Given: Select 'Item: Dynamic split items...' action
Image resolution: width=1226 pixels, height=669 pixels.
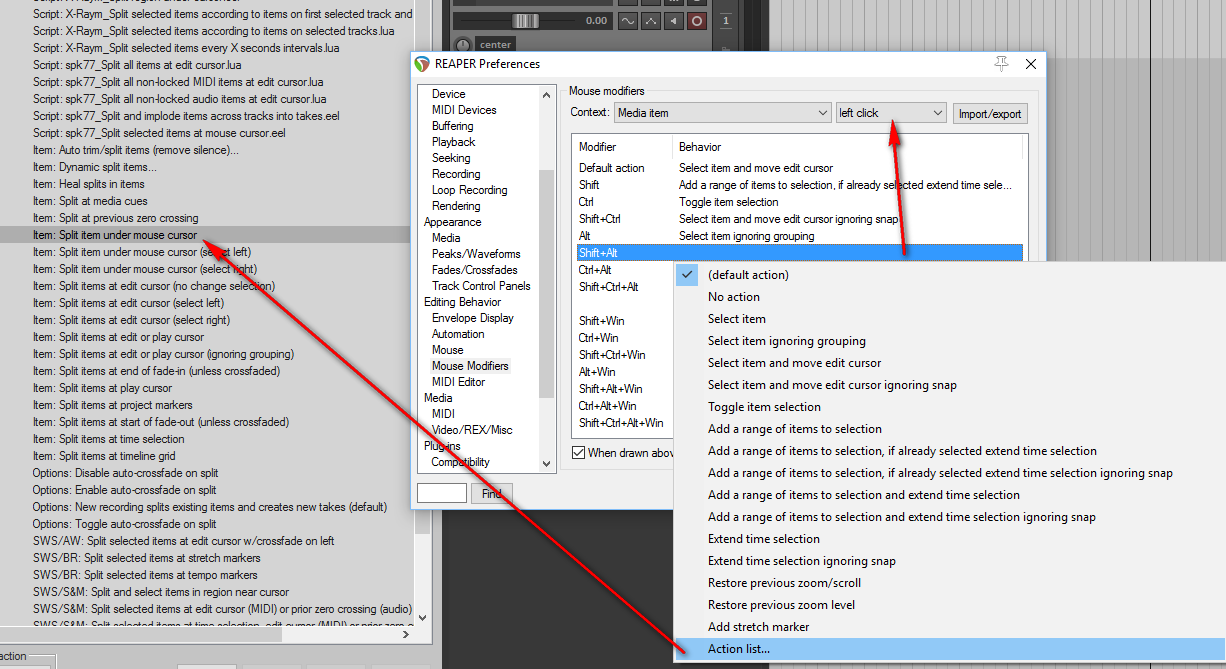Looking at the screenshot, I should pyautogui.click(x=205, y=167).
